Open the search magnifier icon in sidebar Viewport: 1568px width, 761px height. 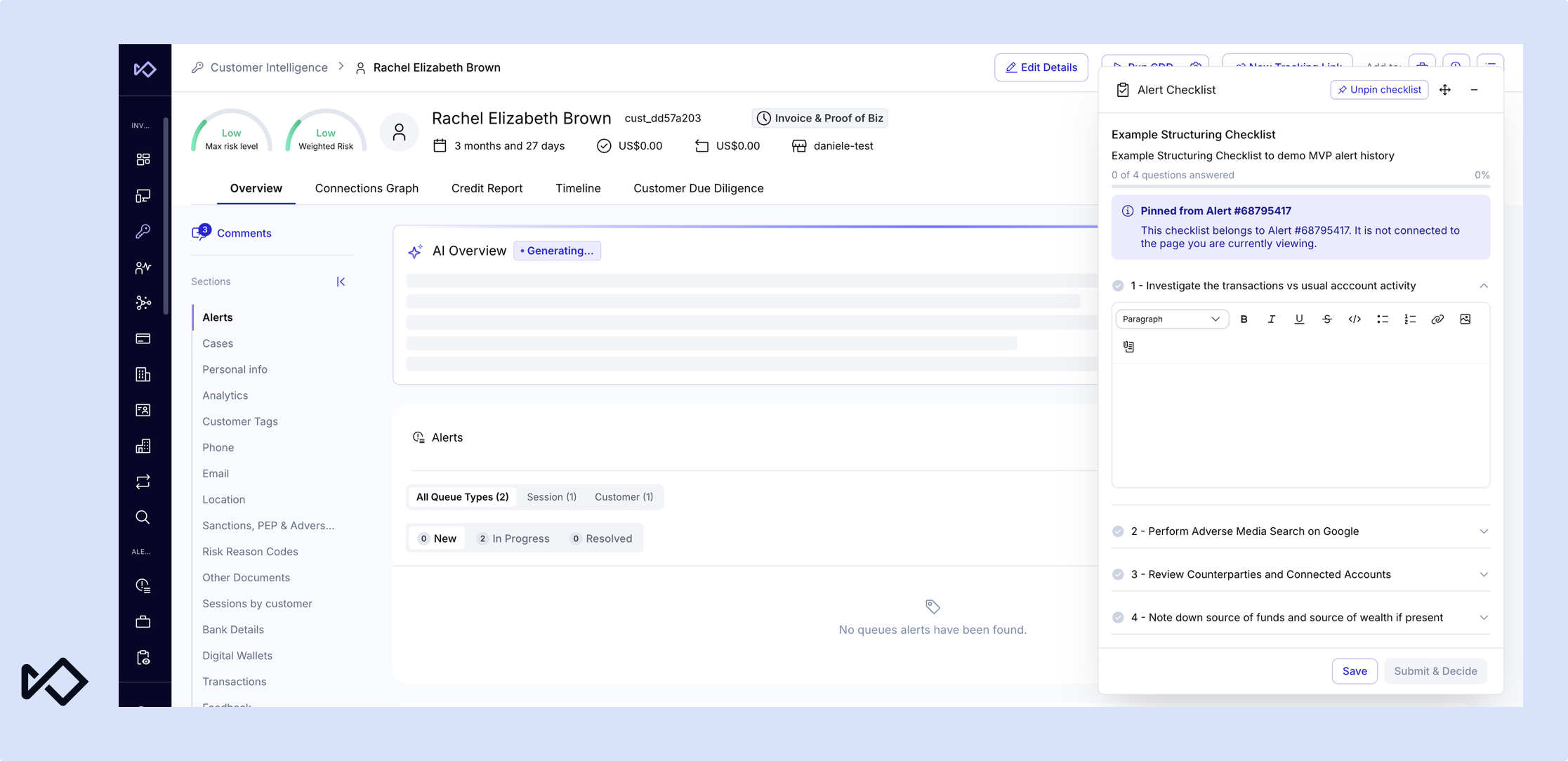coord(143,517)
